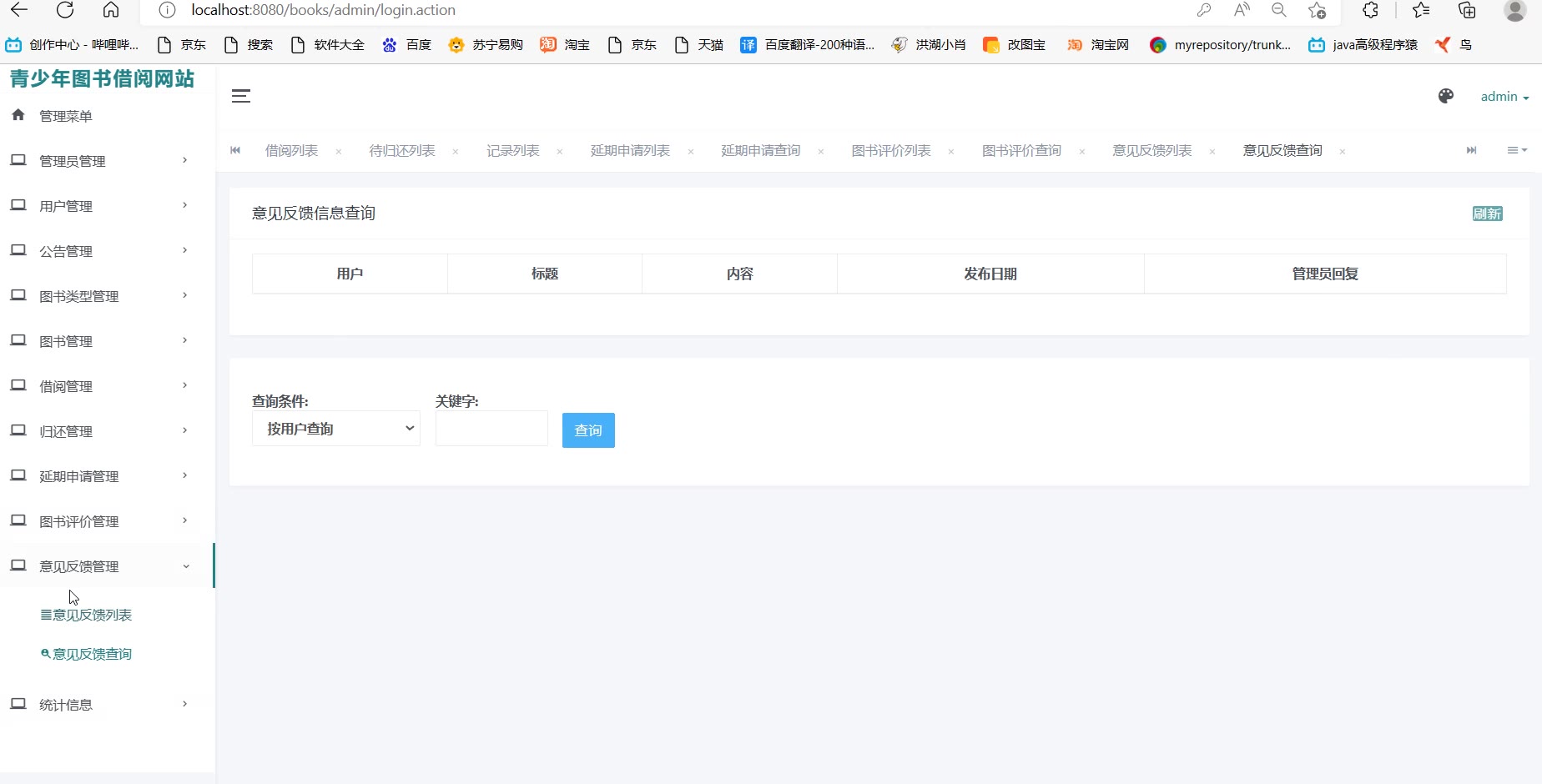
Task: Open the favorites list icon
Action: 1421,10
